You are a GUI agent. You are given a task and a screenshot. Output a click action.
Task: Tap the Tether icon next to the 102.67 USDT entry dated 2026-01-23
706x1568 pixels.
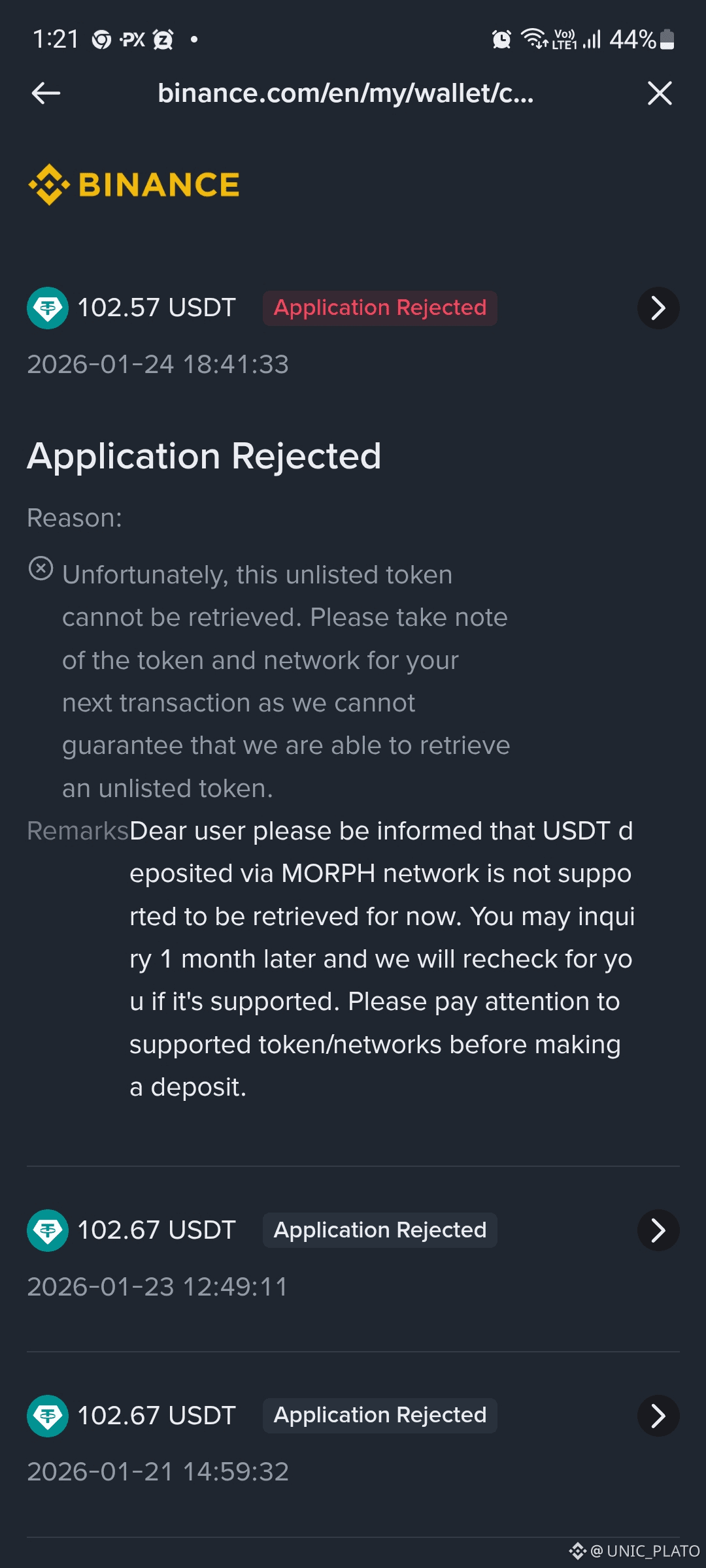(47, 1230)
